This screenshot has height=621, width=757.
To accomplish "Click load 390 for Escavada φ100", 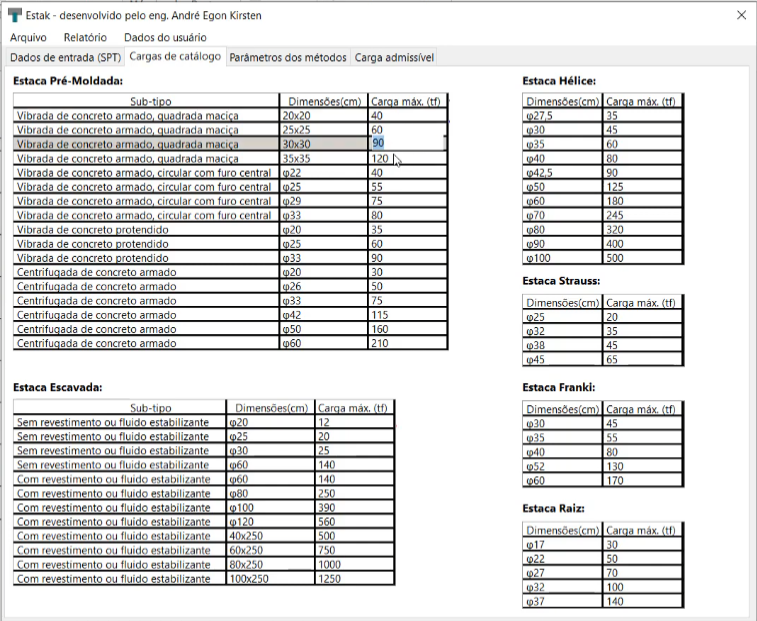I will point(354,508).
